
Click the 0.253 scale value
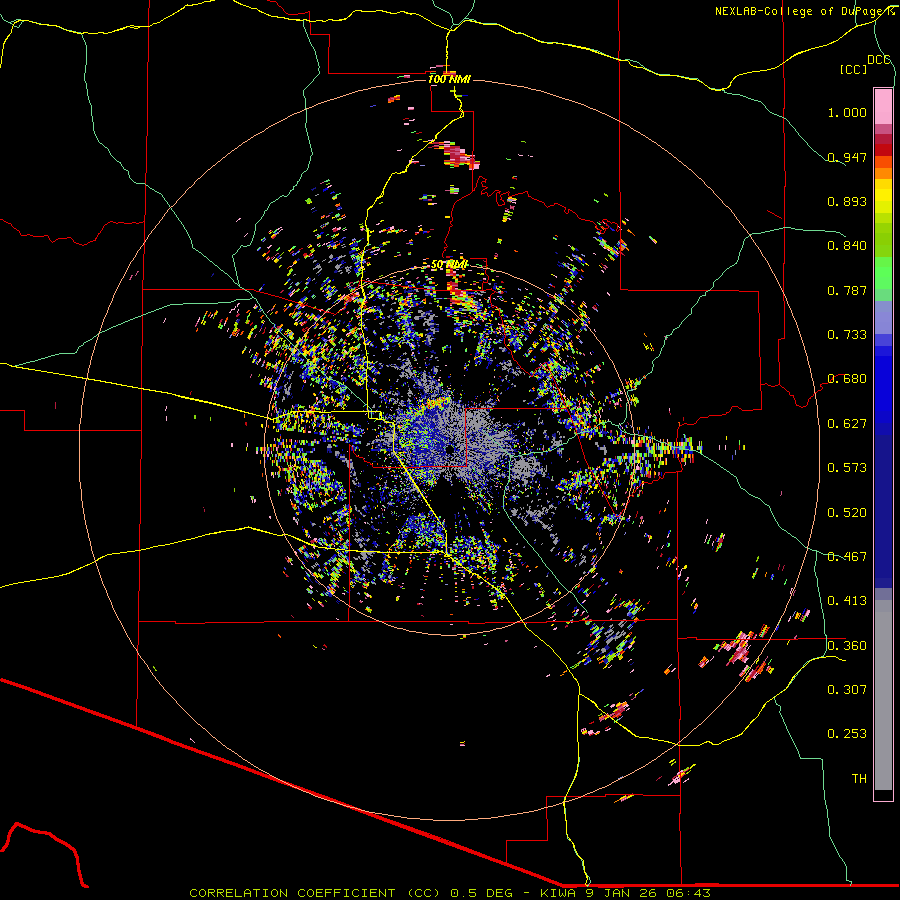pyautogui.click(x=847, y=734)
